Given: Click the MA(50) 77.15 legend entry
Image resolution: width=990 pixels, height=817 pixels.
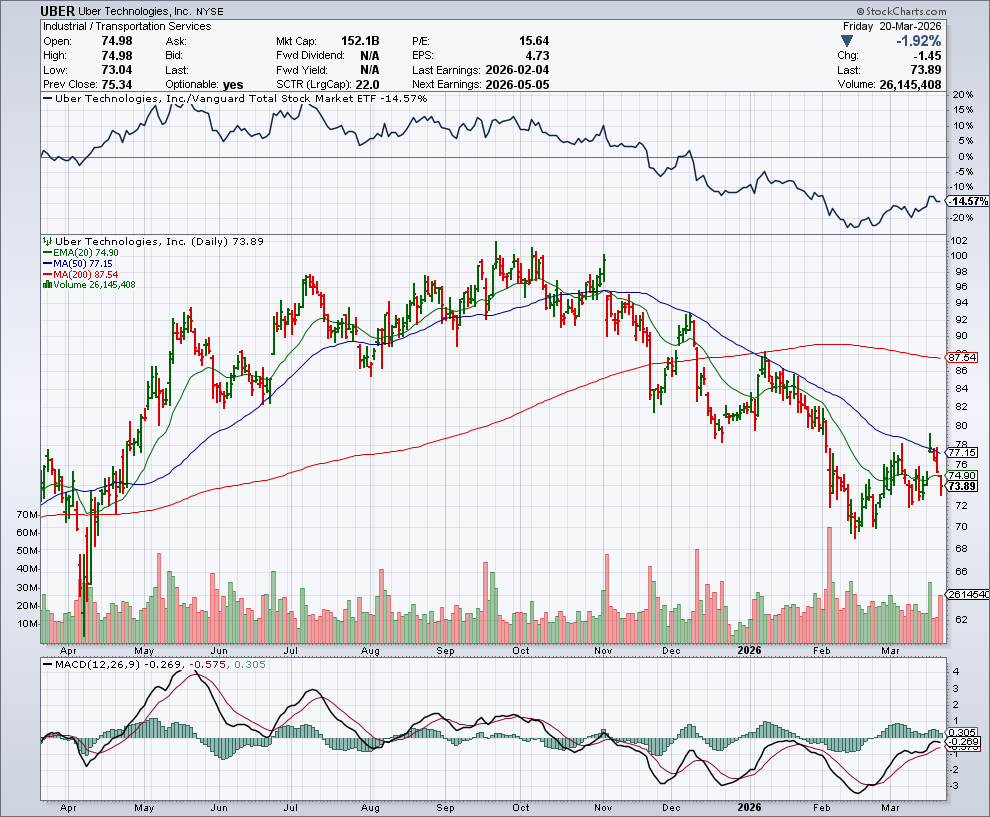Looking at the screenshot, I should (x=78, y=263).
